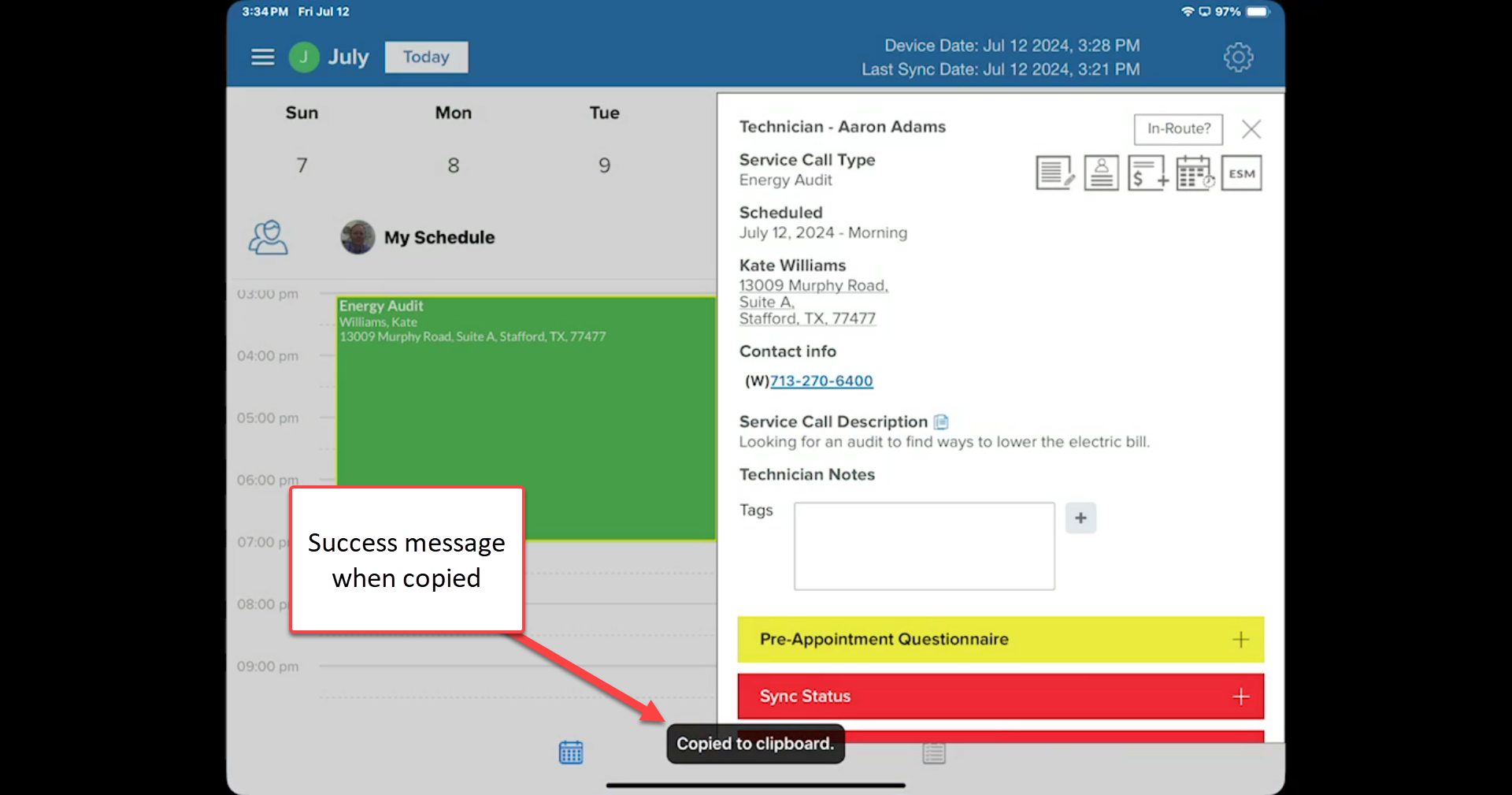This screenshot has width=1512, height=795.
Task: Tap the battery status indicator
Action: 1258,12
